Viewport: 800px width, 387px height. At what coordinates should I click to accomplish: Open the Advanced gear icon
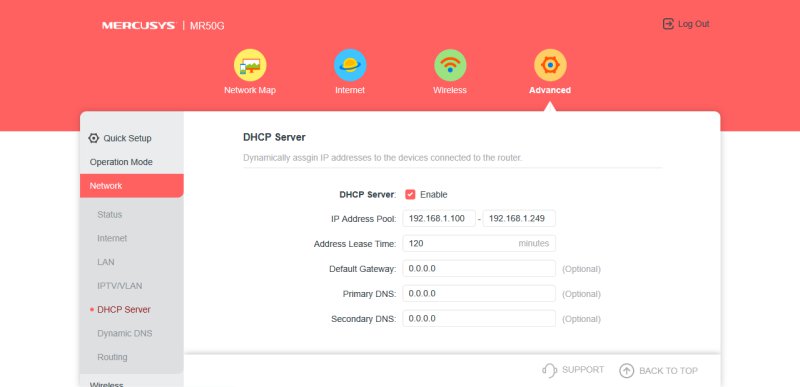pos(550,65)
